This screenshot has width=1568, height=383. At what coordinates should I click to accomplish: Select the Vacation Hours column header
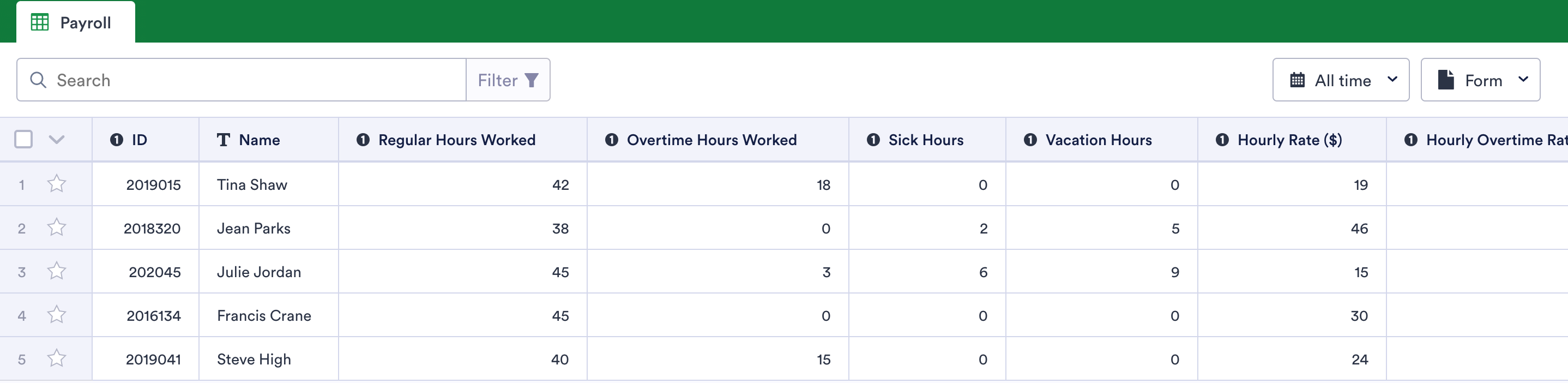click(1098, 140)
